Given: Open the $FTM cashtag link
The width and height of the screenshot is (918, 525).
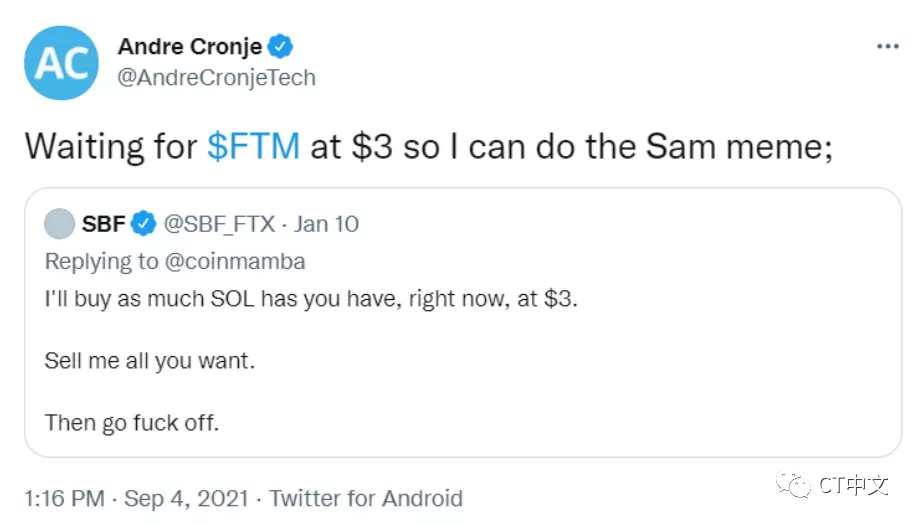Looking at the screenshot, I should 253,146.
